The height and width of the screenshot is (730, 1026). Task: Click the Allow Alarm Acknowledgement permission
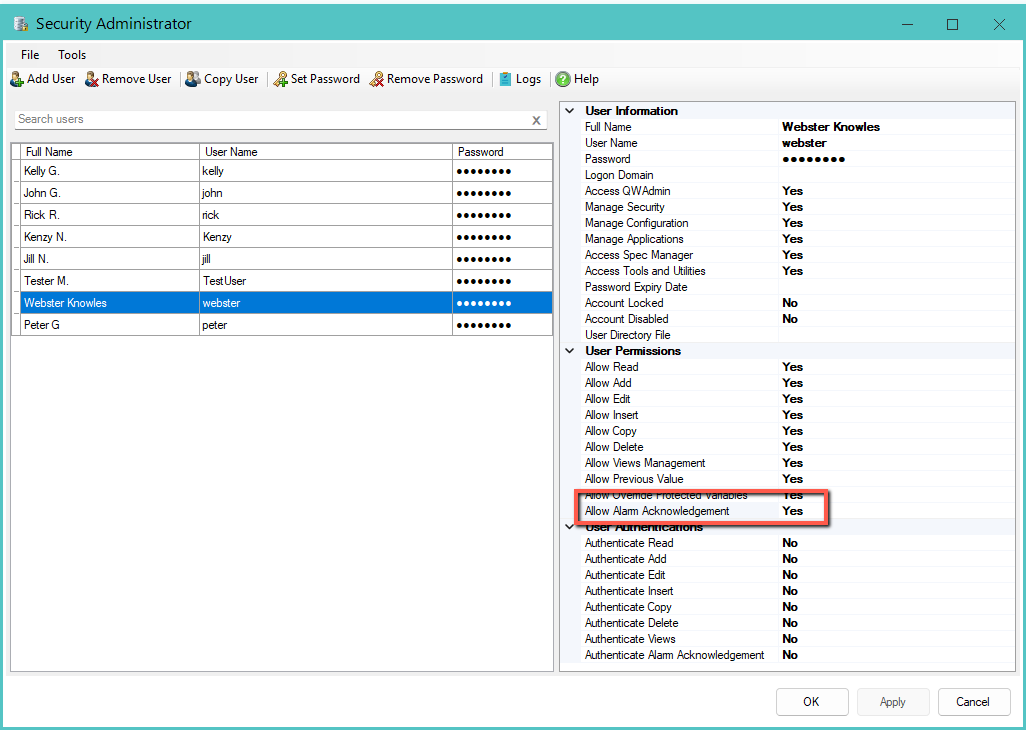click(x=797, y=512)
